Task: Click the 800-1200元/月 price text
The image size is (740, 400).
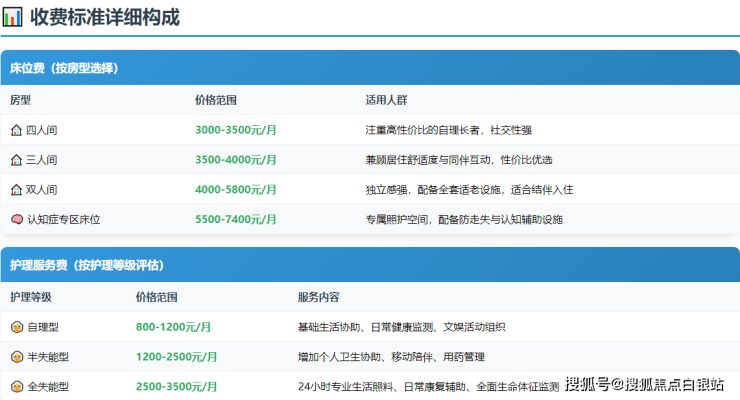Action: 173,327
